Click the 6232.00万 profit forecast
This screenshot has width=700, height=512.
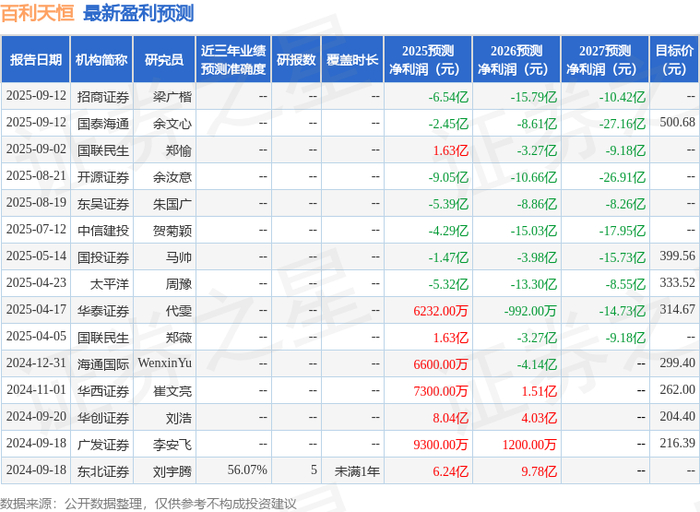tap(440, 311)
